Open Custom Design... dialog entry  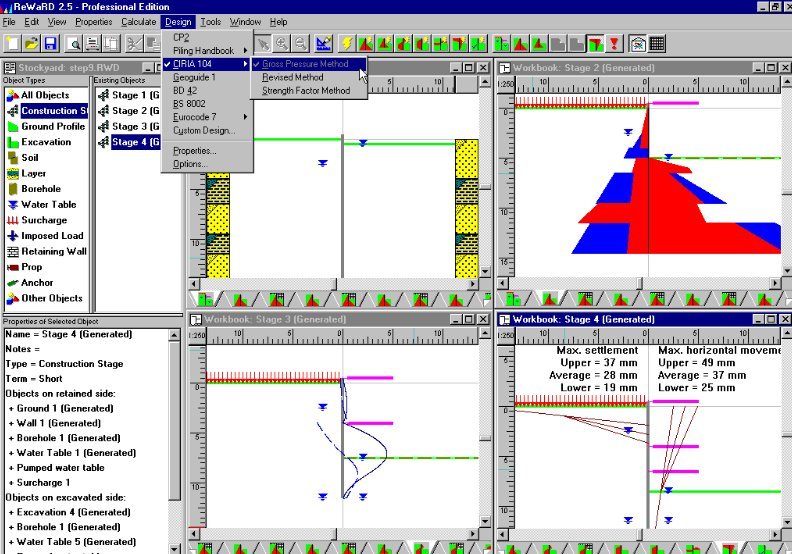point(207,130)
